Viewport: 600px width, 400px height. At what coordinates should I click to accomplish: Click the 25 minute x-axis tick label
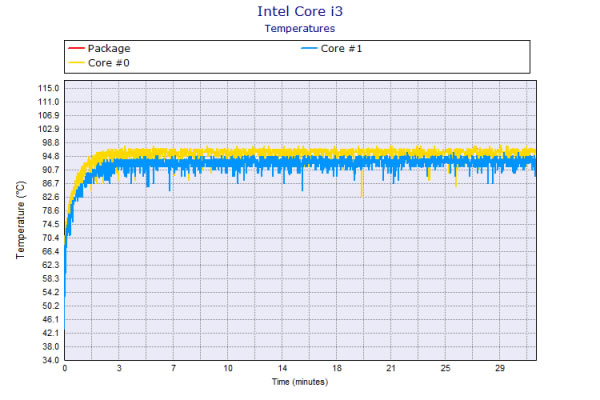pyautogui.click(x=445, y=368)
